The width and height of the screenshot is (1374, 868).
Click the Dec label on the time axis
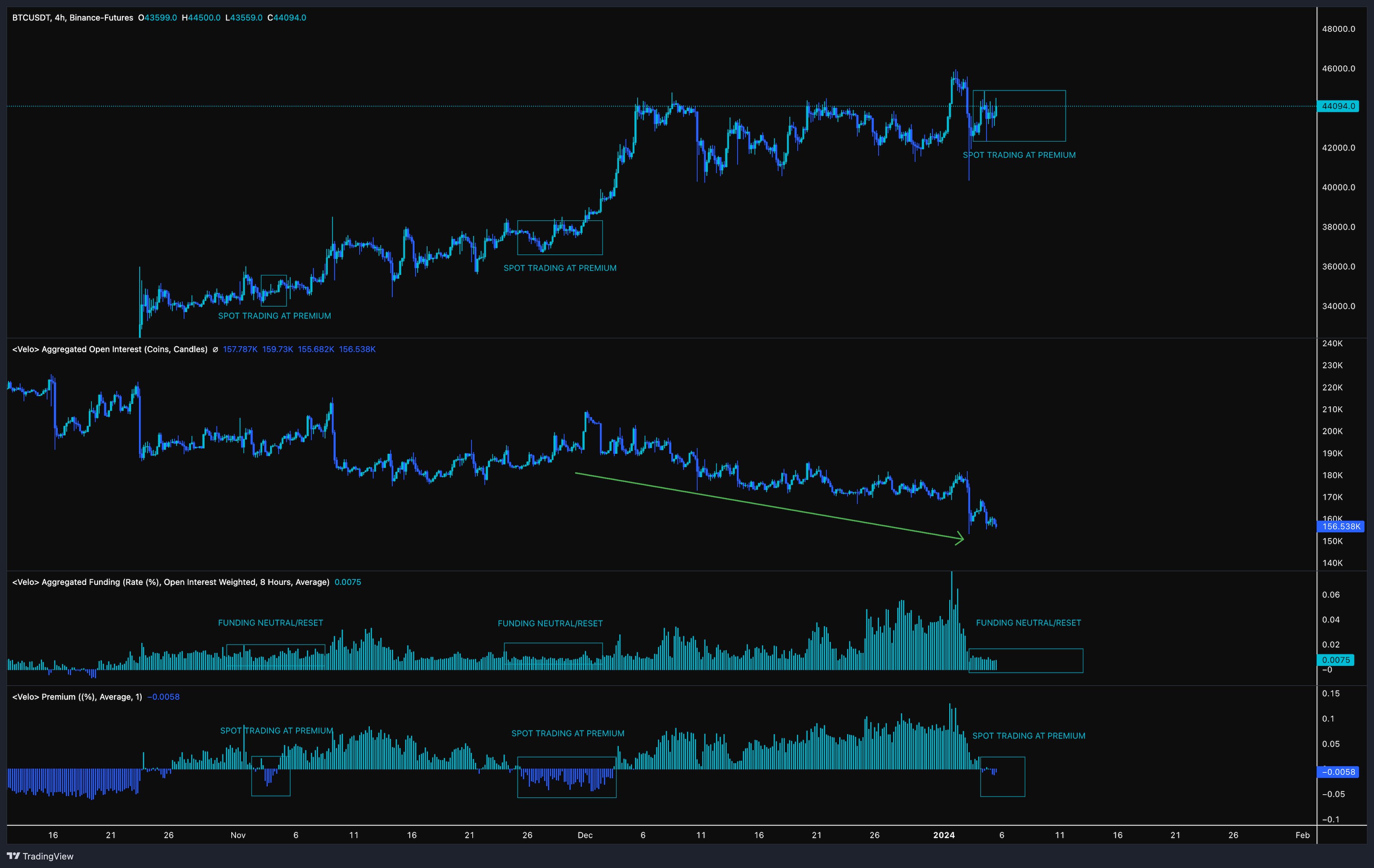pos(585,835)
